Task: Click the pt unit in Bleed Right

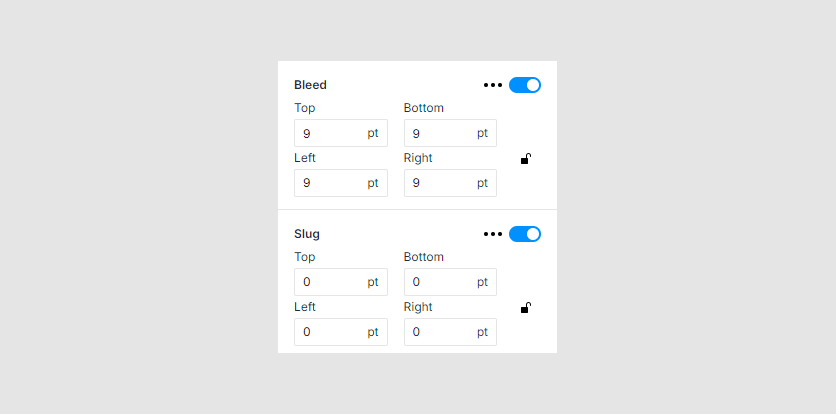Action: coord(483,183)
